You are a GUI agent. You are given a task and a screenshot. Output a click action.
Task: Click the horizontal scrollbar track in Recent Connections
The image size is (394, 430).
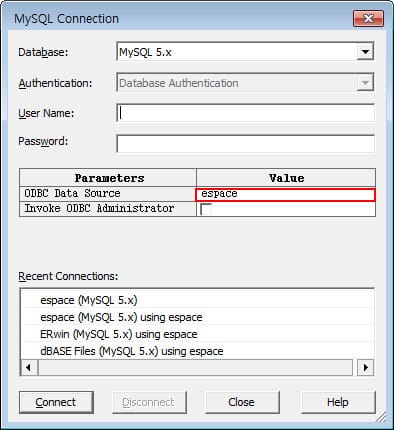(x=195, y=367)
